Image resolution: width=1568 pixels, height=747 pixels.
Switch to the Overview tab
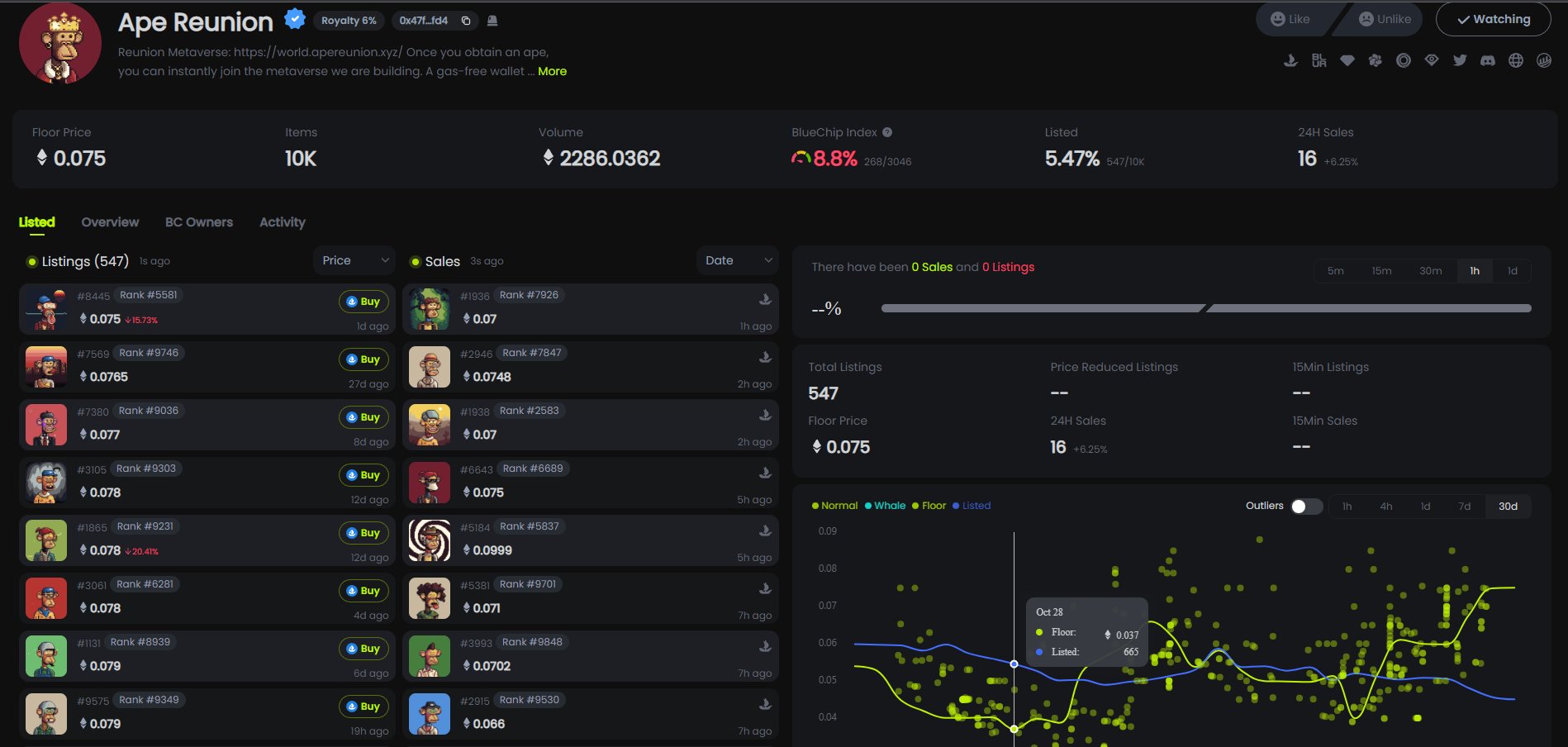110,222
